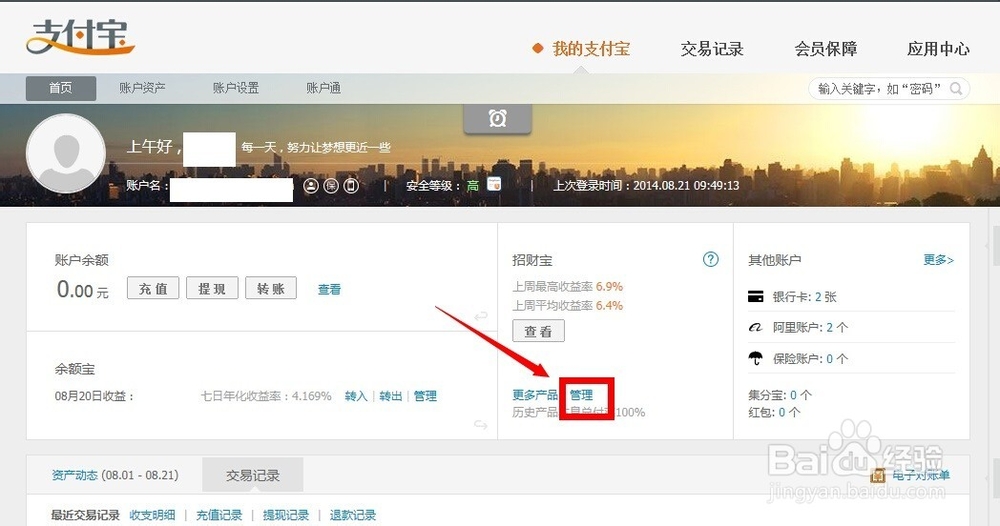Click the real-name verification person icon
This screenshot has width=1000, height=526.
[311, 186]
